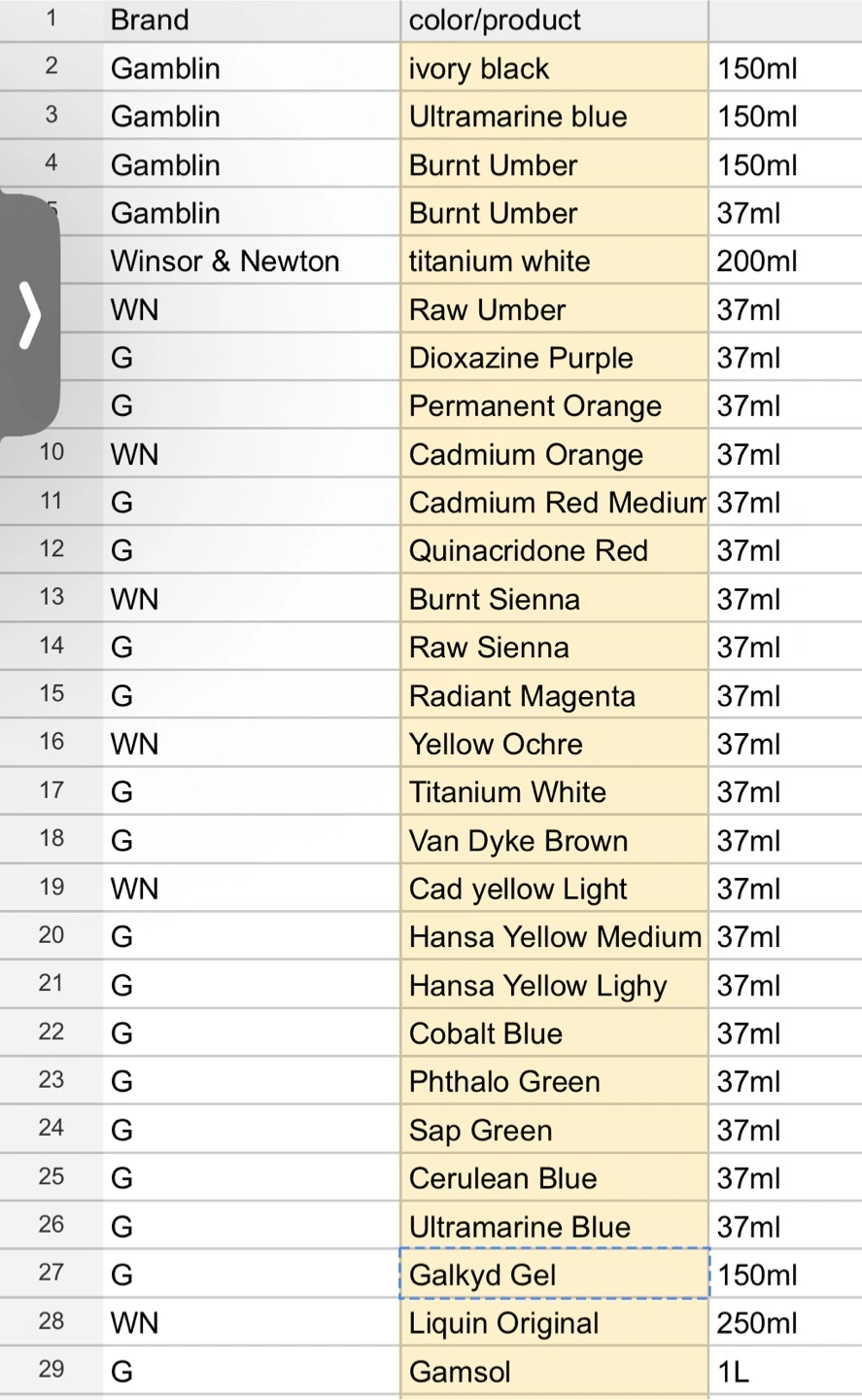Image resolution: width=862 pixels, height=1400 pixels.
Task: Click the 1L size cell
Action: coord(785,1371)
